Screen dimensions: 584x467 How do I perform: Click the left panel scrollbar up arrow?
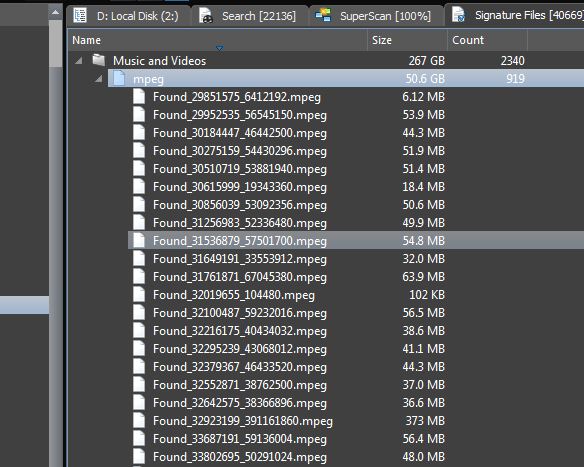pyautogui.click(x=55, y=12)
